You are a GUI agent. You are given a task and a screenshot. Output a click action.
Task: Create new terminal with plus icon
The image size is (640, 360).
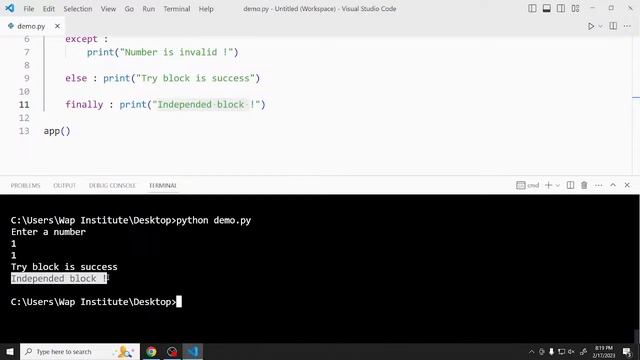pyautogui.click(x=548, y=185)
